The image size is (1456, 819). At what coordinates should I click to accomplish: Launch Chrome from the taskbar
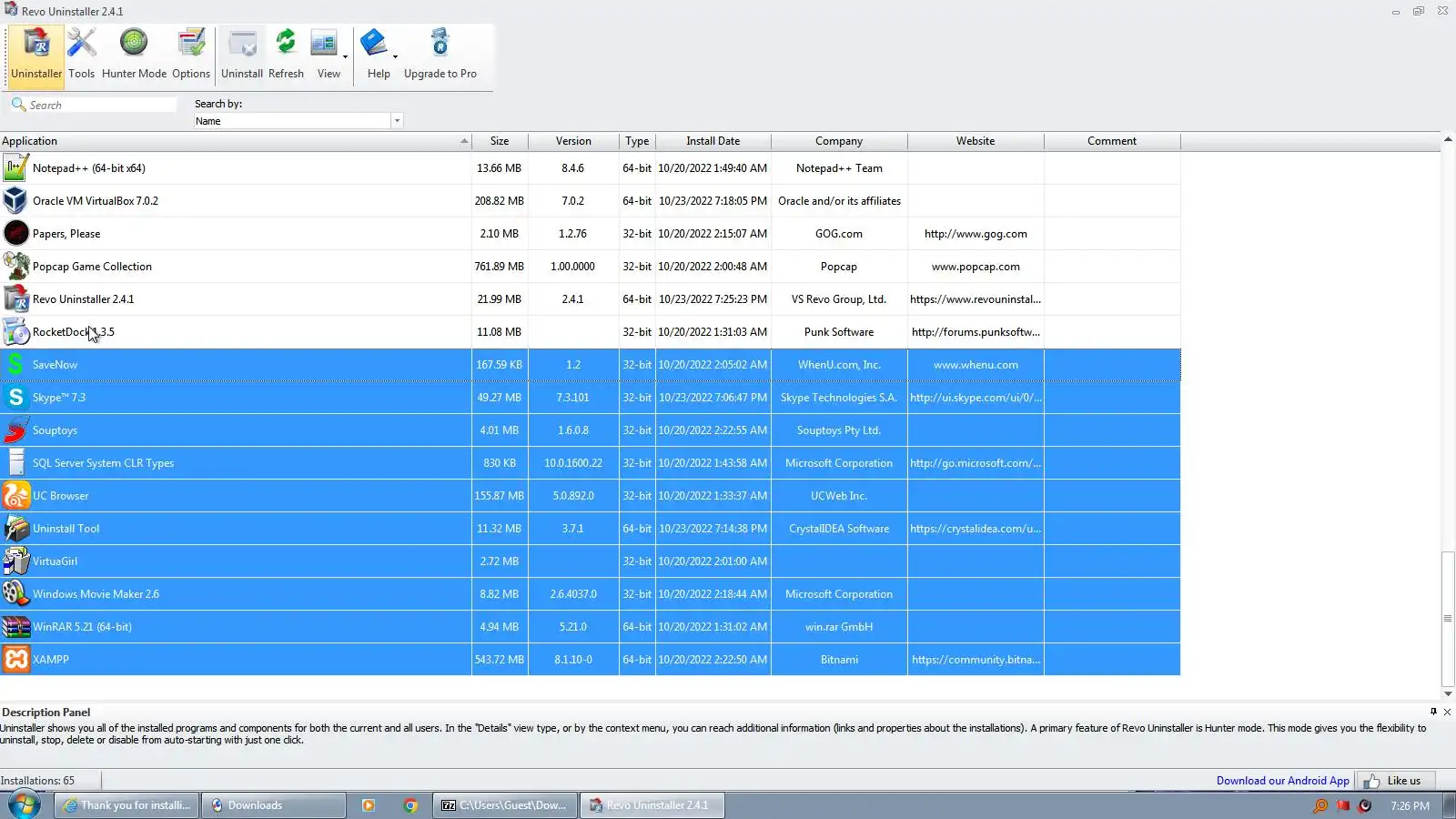click(410, 805)
